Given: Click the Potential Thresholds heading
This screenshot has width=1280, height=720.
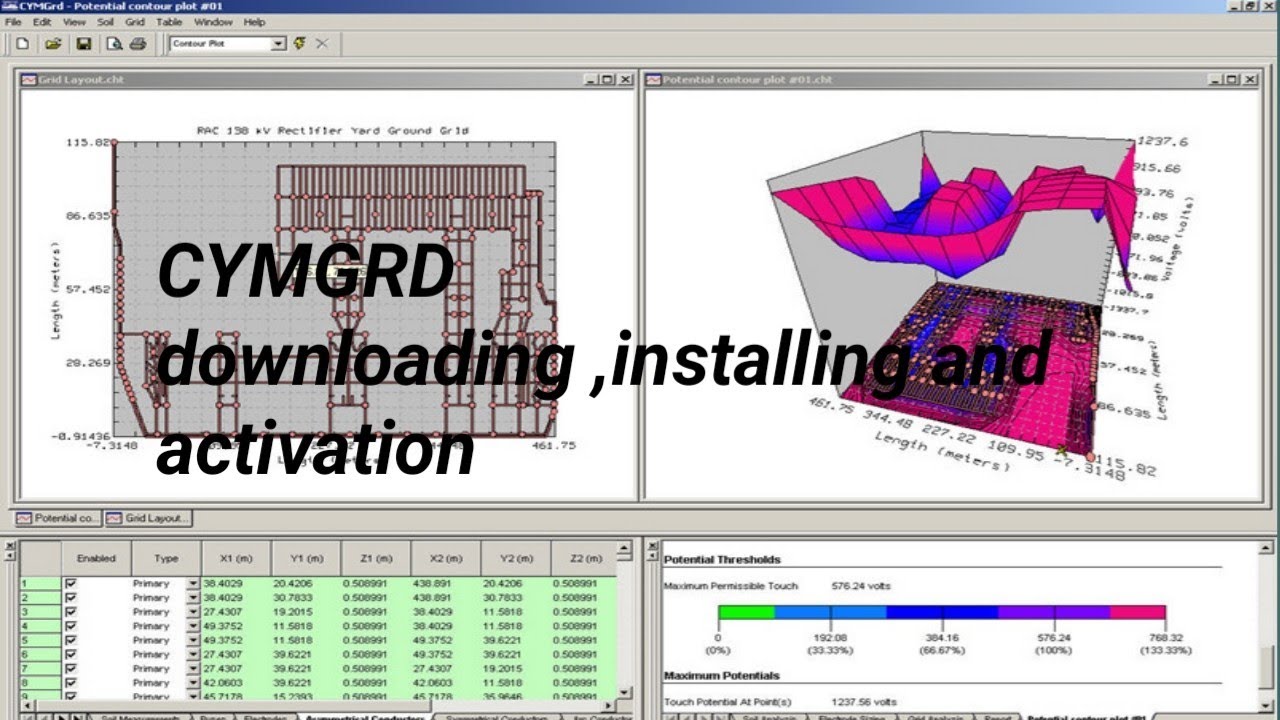Looking at the screenshot, I should (x=722, y=559).
